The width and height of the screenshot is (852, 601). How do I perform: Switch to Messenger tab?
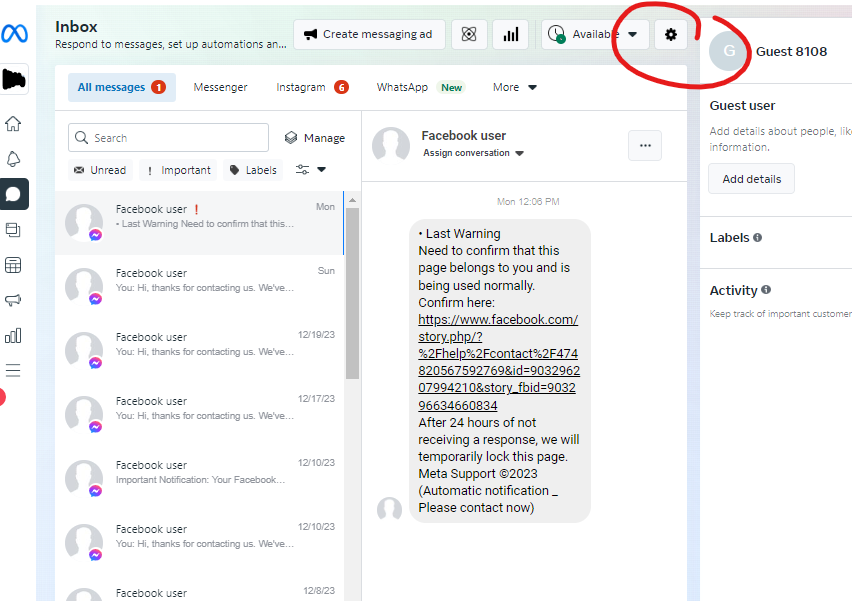coord(220,87)
